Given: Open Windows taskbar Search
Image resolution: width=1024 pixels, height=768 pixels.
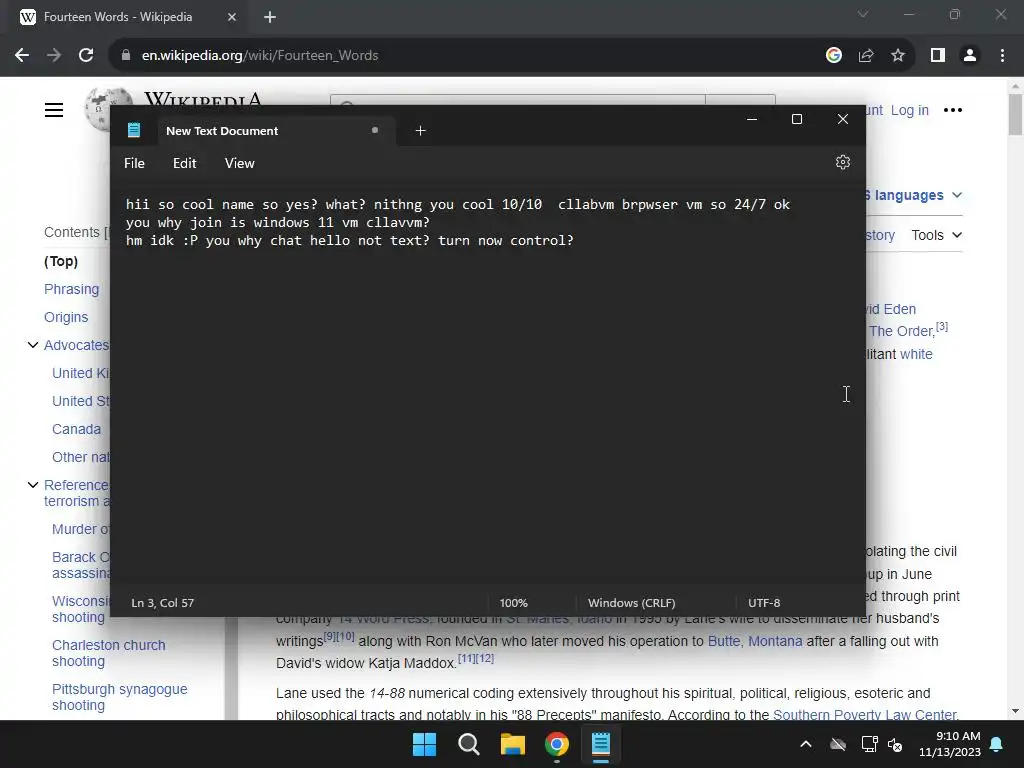Looking at the screenshot, I should 468,744.
